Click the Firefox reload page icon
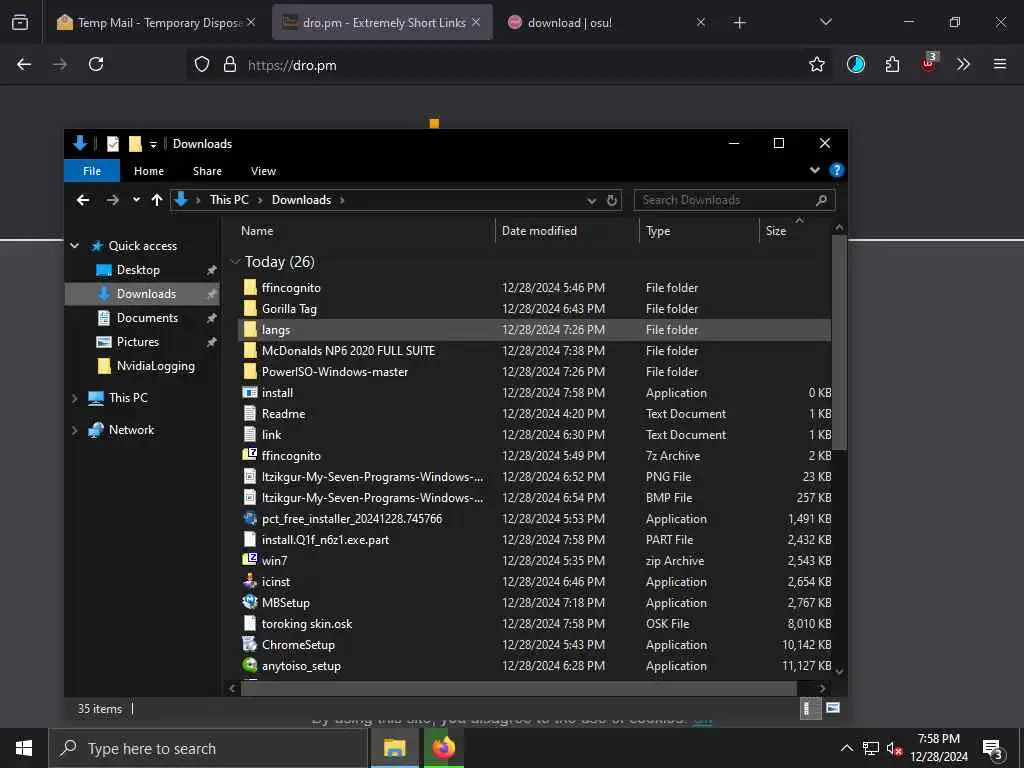Image resolution: width=1024 pixels, height=768 pixels. pyautogui.click(x=96, y=64)
